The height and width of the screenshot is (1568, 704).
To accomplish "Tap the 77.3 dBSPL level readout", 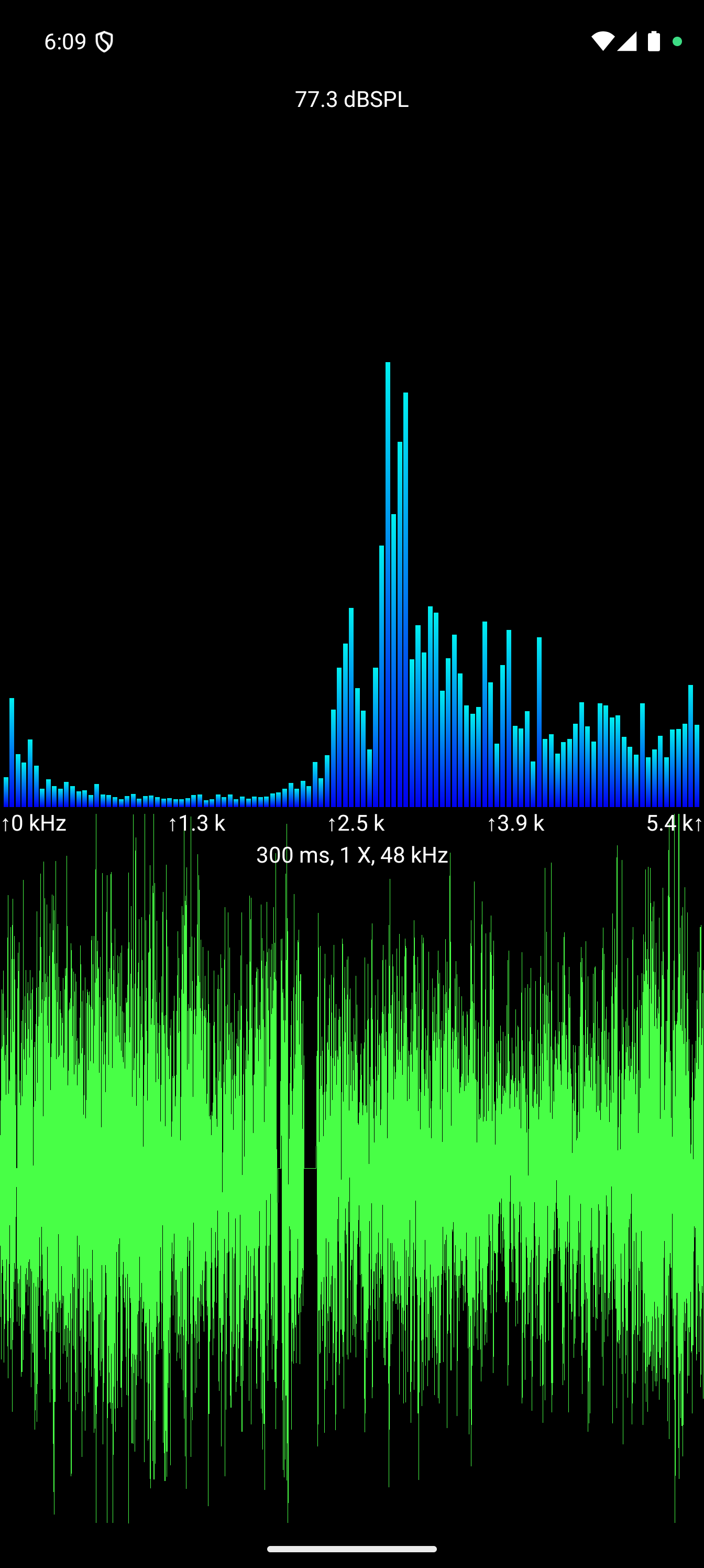I will pos(351,99).
